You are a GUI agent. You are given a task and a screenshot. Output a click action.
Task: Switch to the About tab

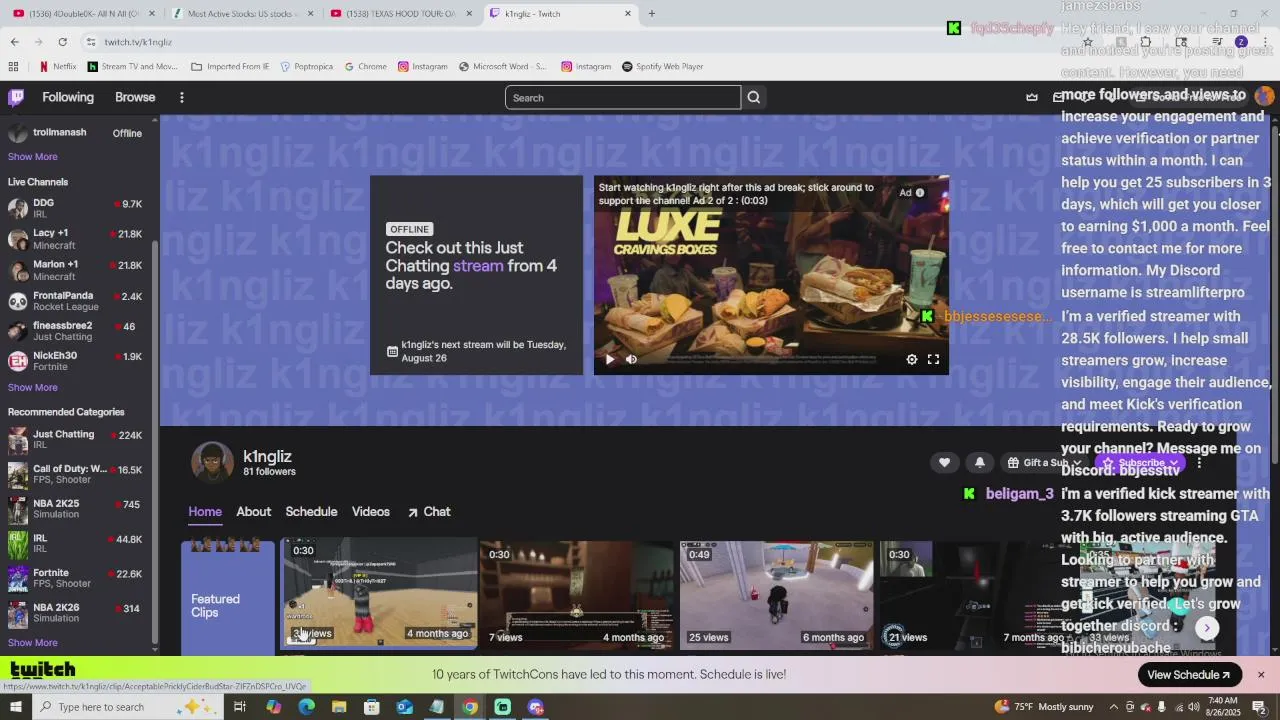click(x=254, y=512)
